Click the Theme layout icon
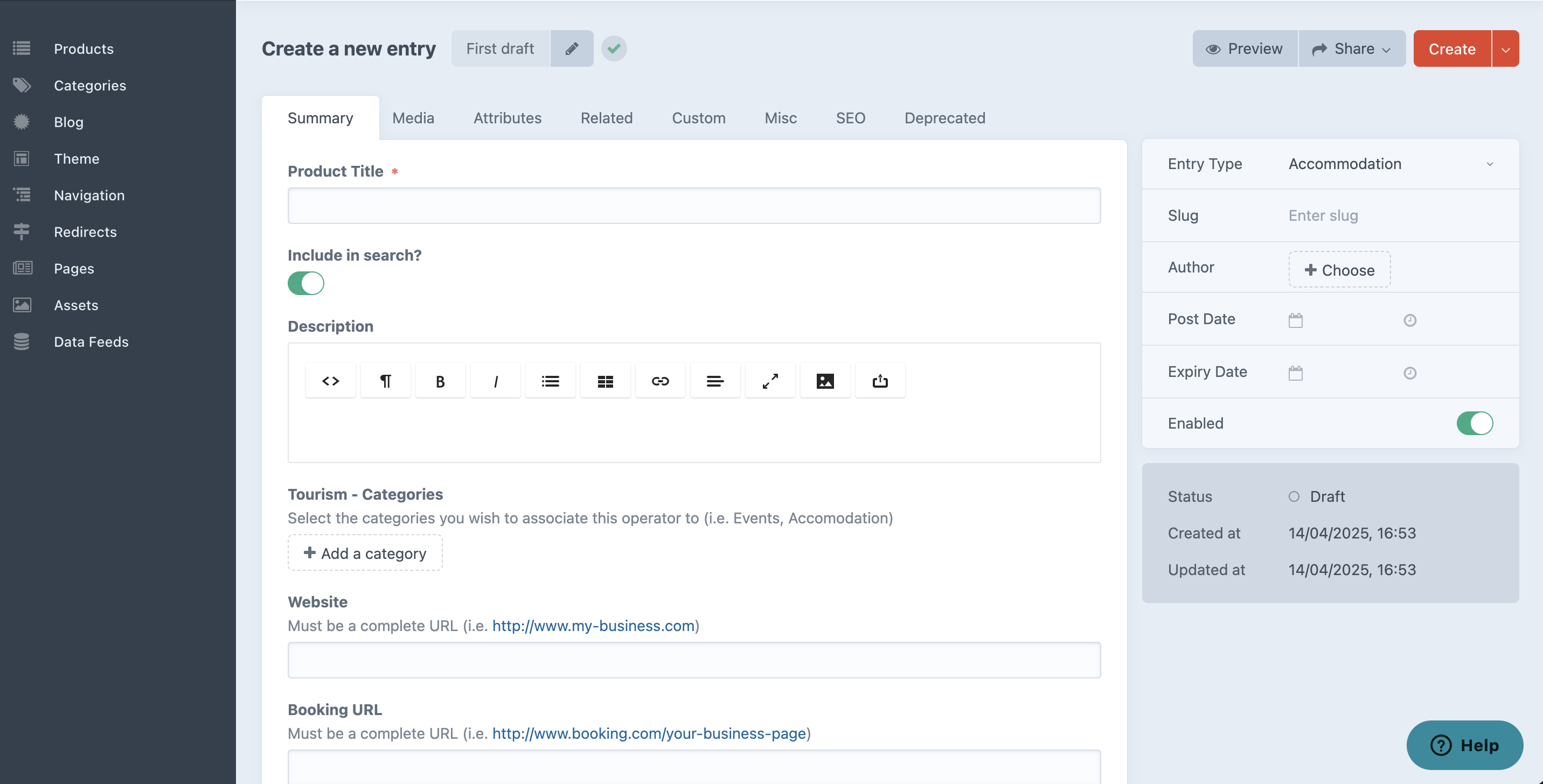The width and height of the screenshot is (1543, 784). pos(22,158)
